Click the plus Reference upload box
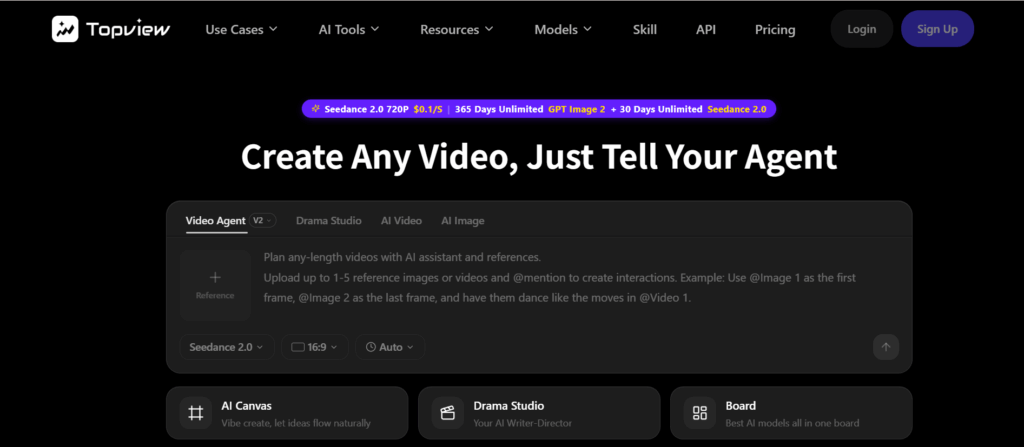This screenshot has height=447, width=1024. [x=215, y=286]
